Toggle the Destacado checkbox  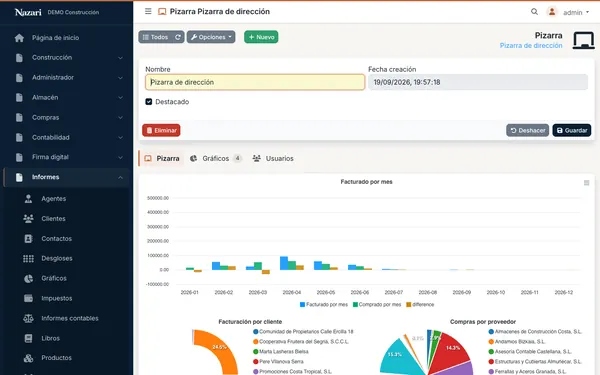coord(149,102)
